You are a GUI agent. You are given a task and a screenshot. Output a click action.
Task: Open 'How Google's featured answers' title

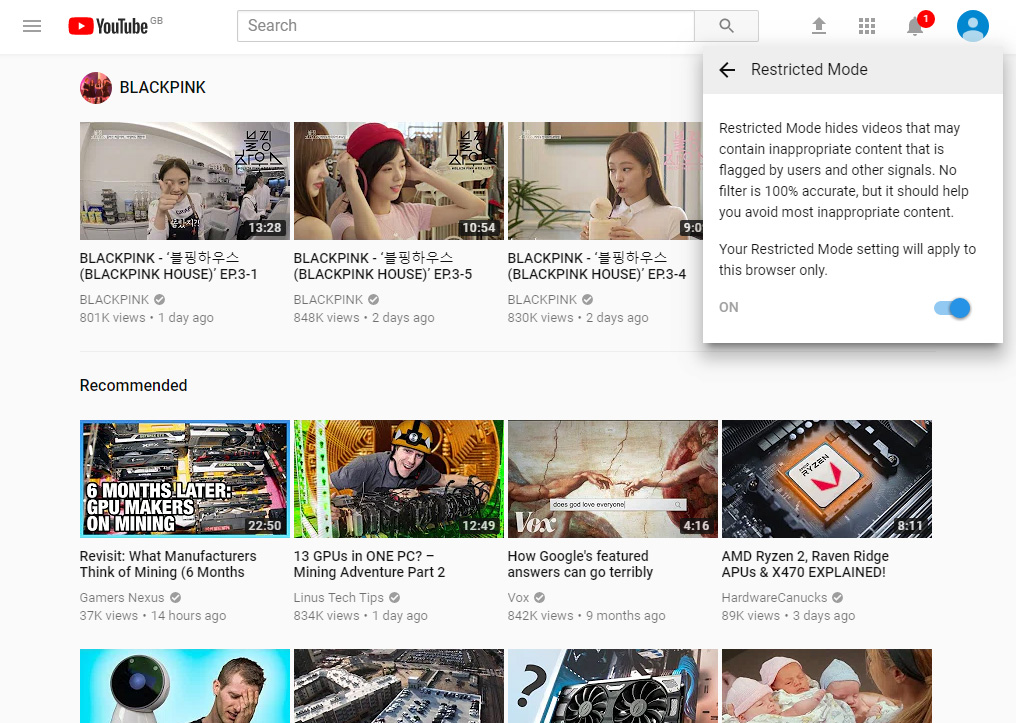tap(580, 564)
